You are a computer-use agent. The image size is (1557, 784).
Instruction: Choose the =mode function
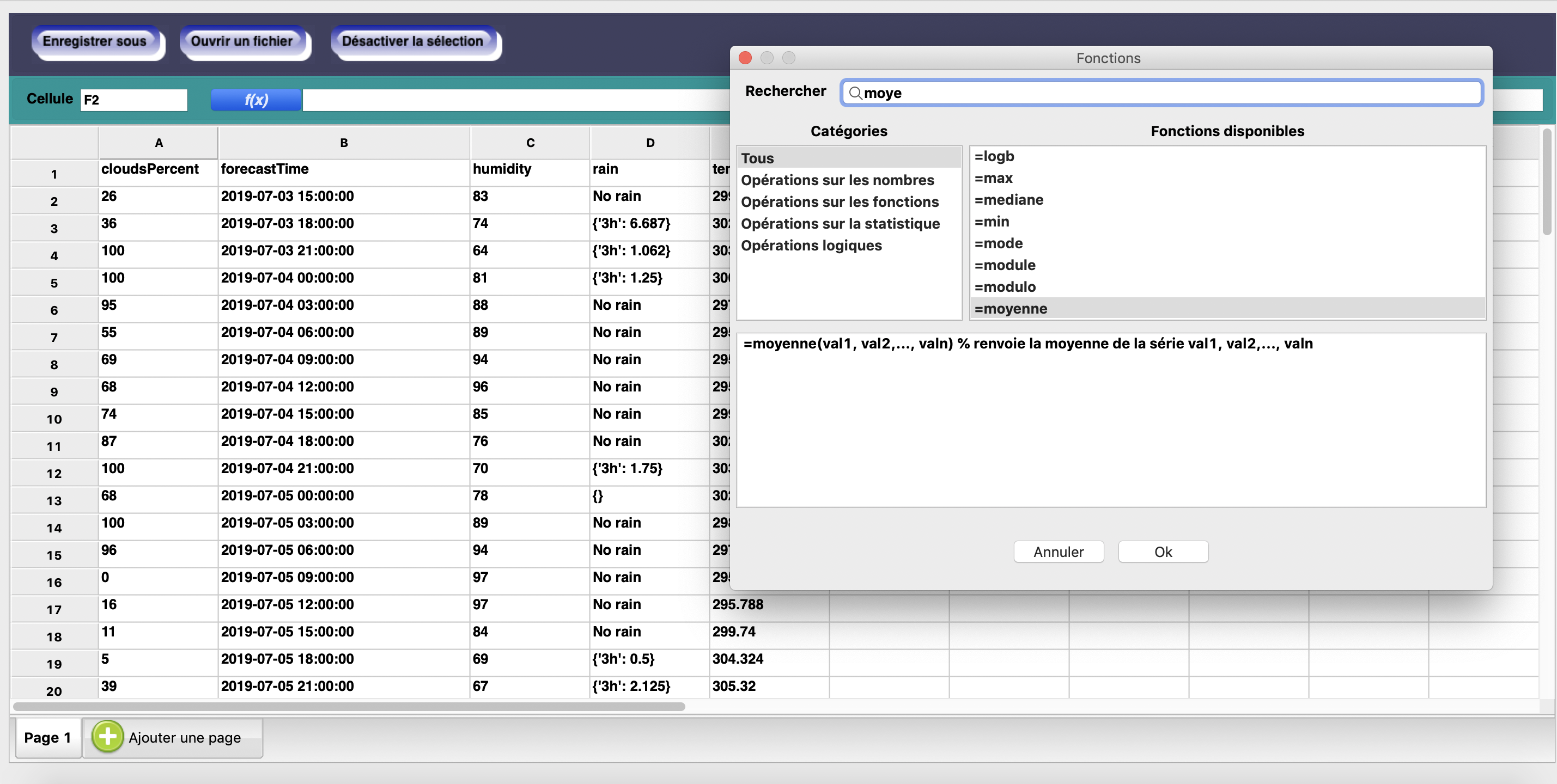tap(1227, 243)
